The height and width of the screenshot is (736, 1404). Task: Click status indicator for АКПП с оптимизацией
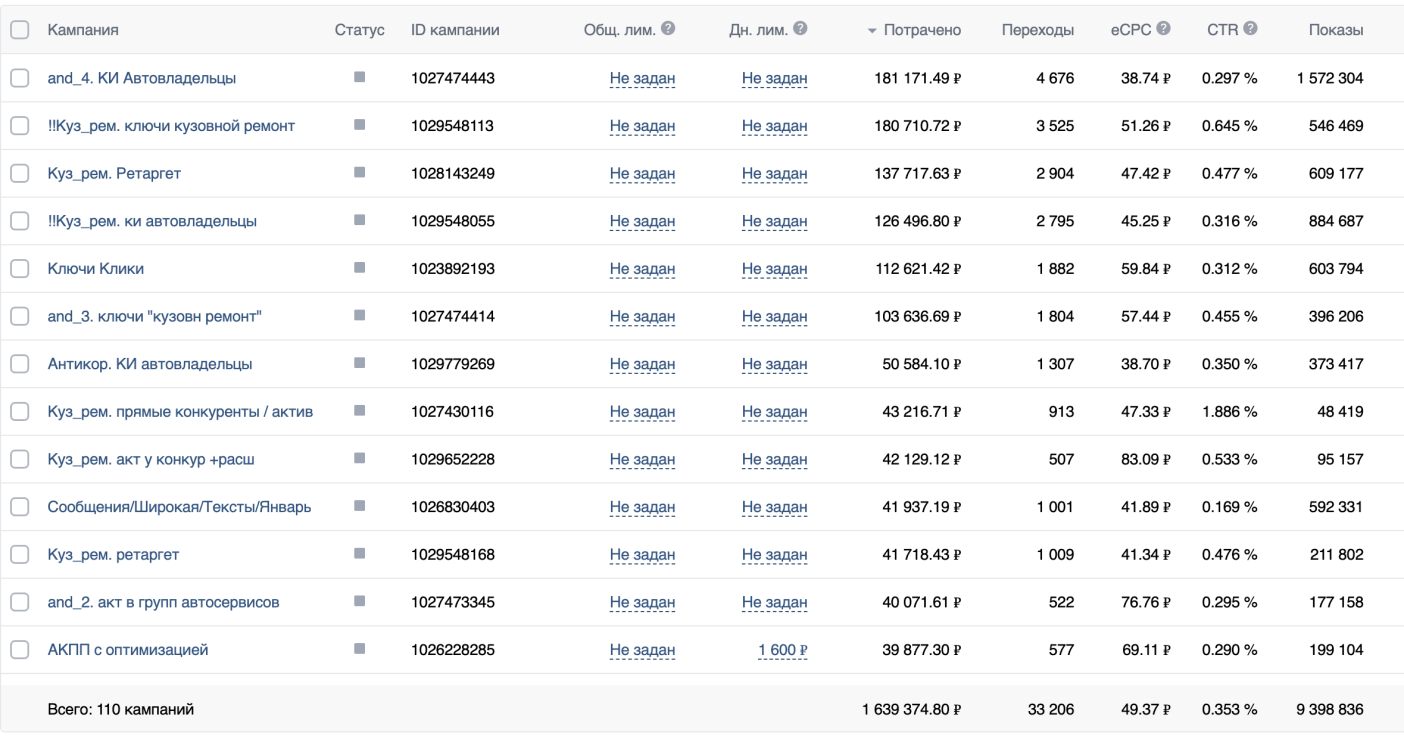[360, 649]
